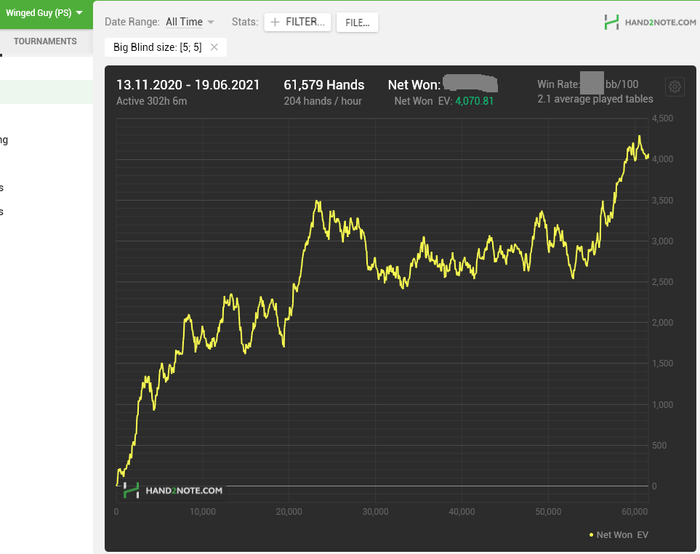Screen dimensions: 700x554
Task: Open the Winged Guy (PS) player dropdown
Action: point(44,13)
